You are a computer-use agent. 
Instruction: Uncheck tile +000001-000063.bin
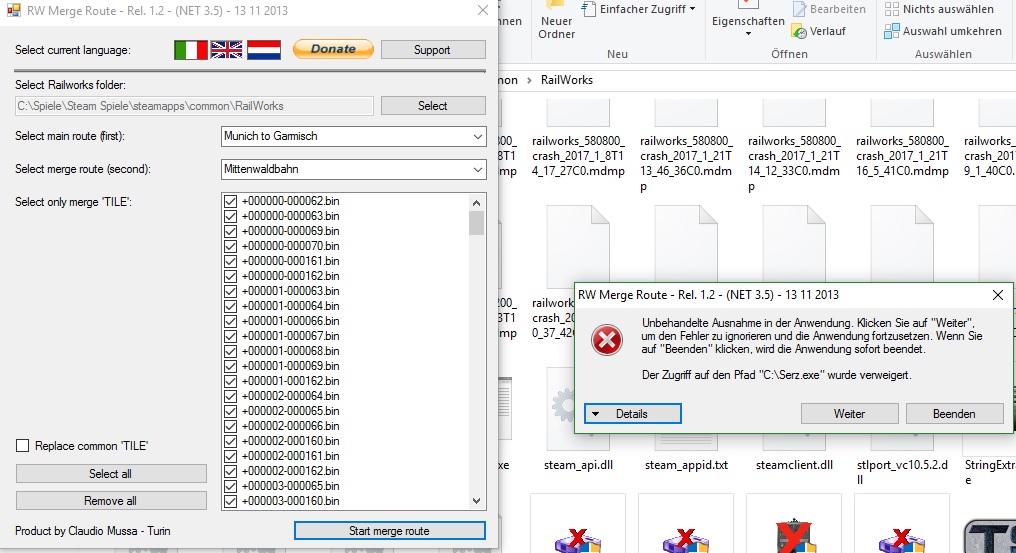[230, 290]
